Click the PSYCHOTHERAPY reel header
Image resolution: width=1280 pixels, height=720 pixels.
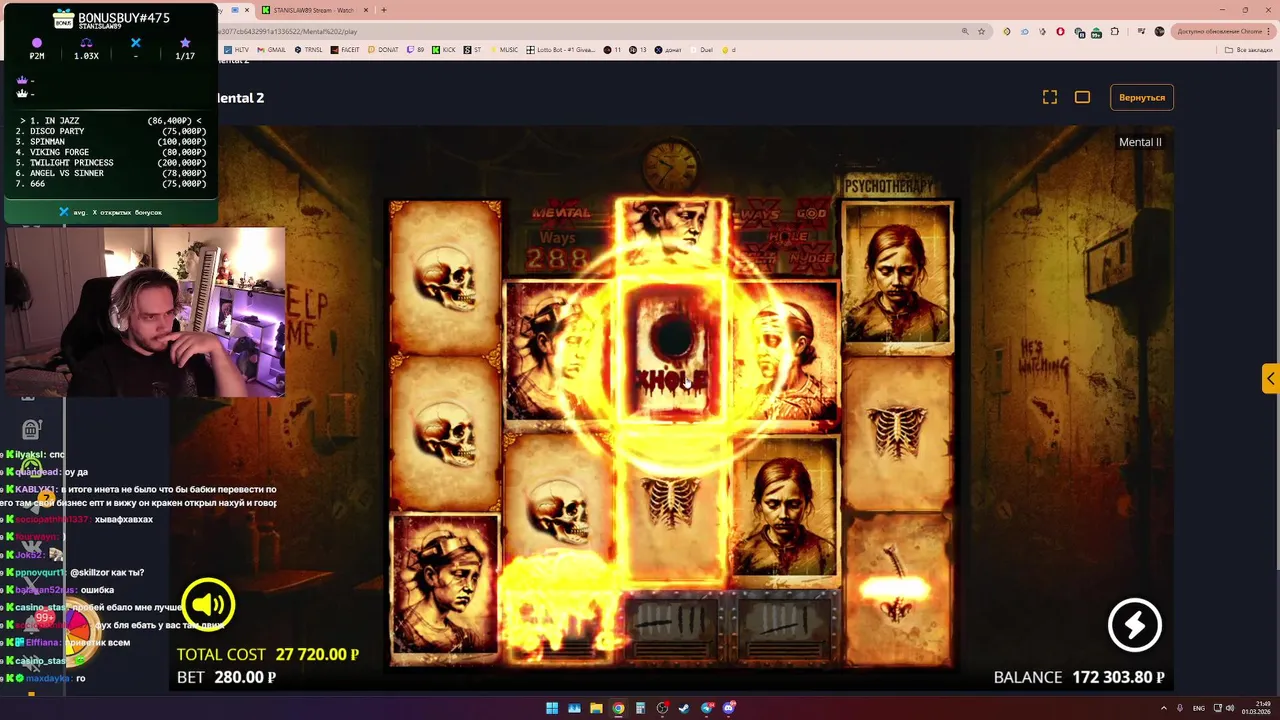click(888, 186)
